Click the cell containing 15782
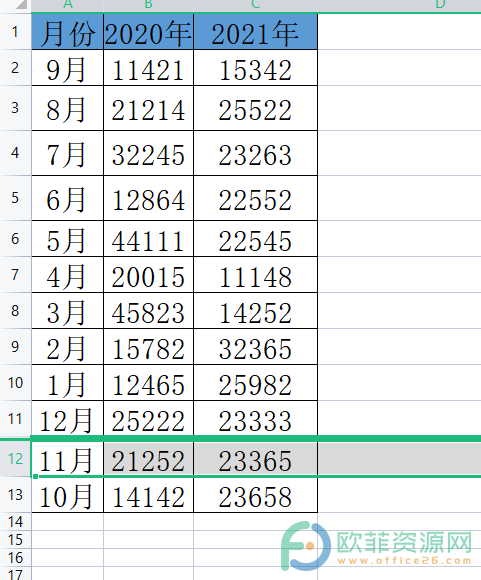The width and height of the screenshot is (481, 580). coord(148,347)
